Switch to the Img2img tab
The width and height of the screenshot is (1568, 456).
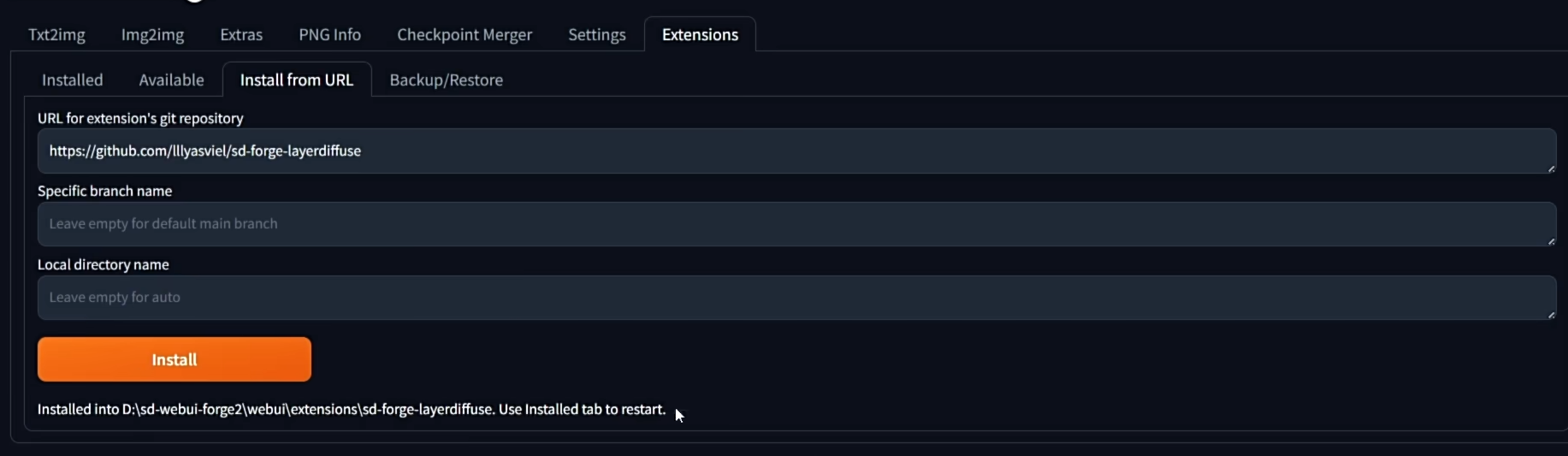(152, 35)
